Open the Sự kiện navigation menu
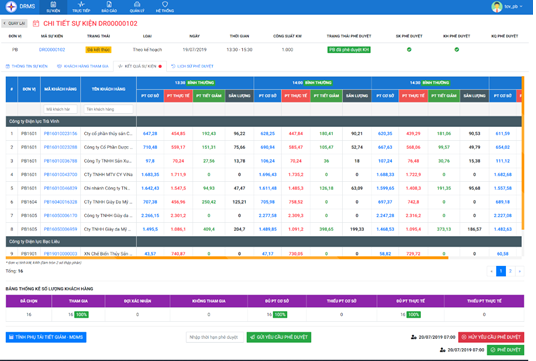The image size is (536, 361). [x=53, y=7]
